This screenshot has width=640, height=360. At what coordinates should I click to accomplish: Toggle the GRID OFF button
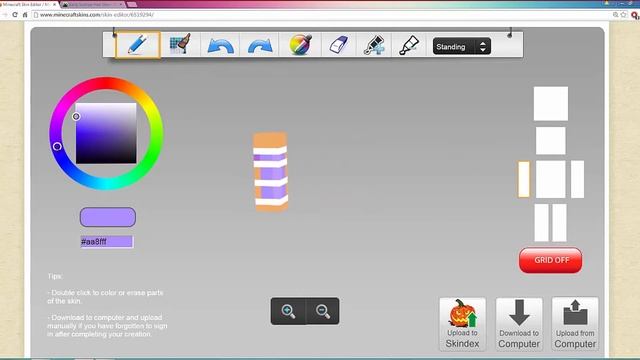551,260
